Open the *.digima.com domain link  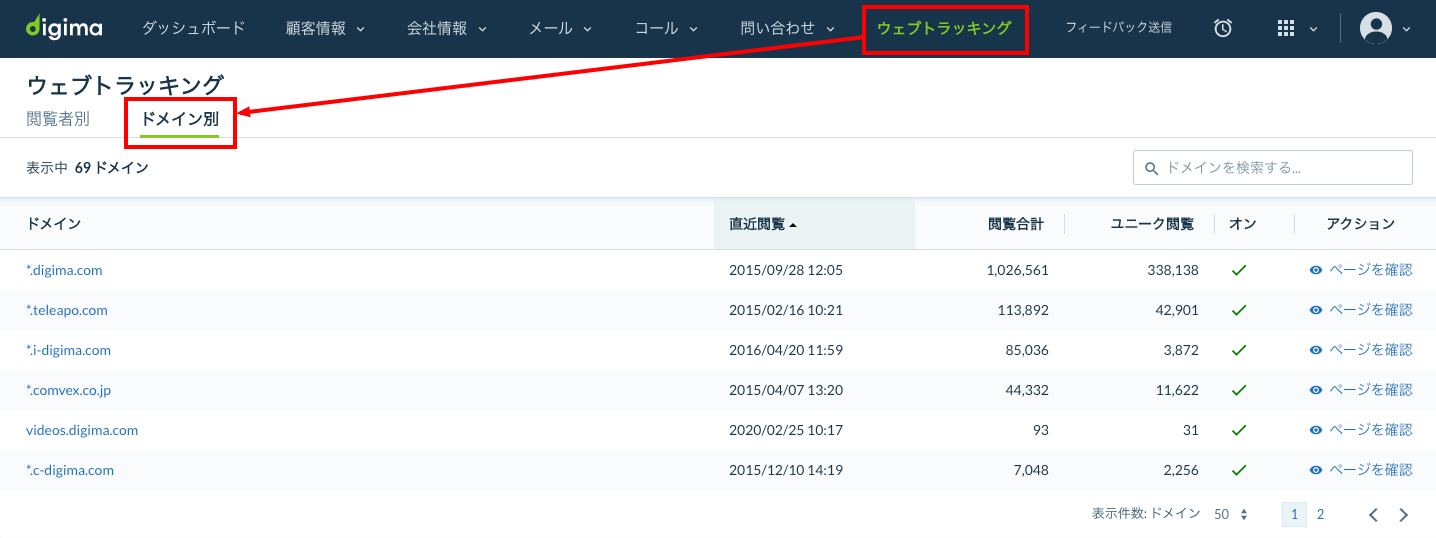[64, 270]
